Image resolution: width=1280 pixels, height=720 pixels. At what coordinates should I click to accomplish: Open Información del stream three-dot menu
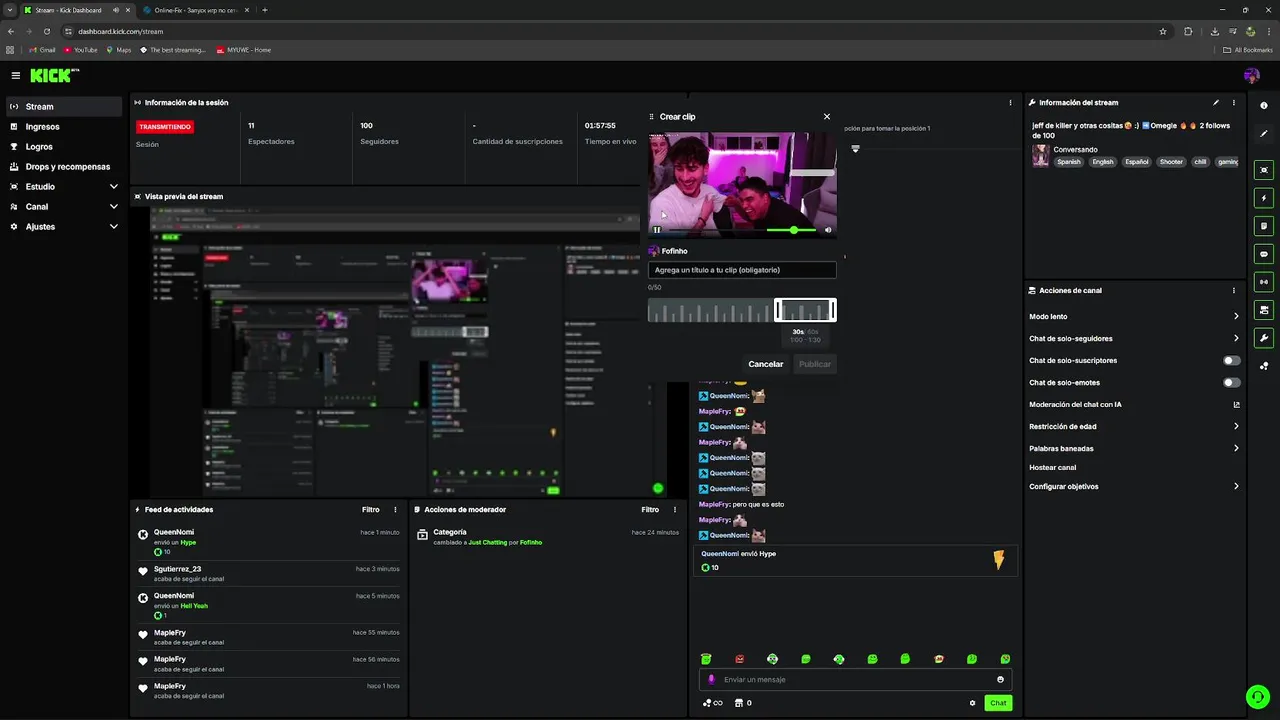[x=1234, y=103]
